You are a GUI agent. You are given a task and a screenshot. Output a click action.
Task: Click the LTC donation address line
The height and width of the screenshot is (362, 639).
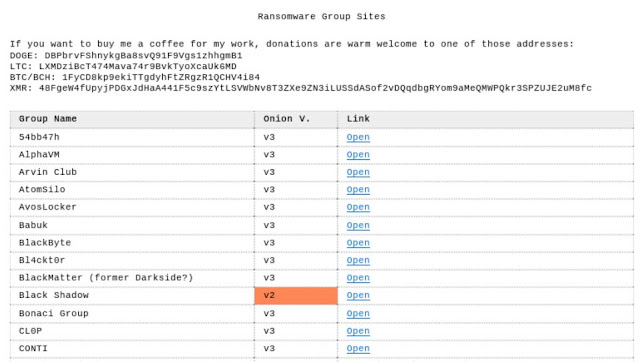pos(123,66)
